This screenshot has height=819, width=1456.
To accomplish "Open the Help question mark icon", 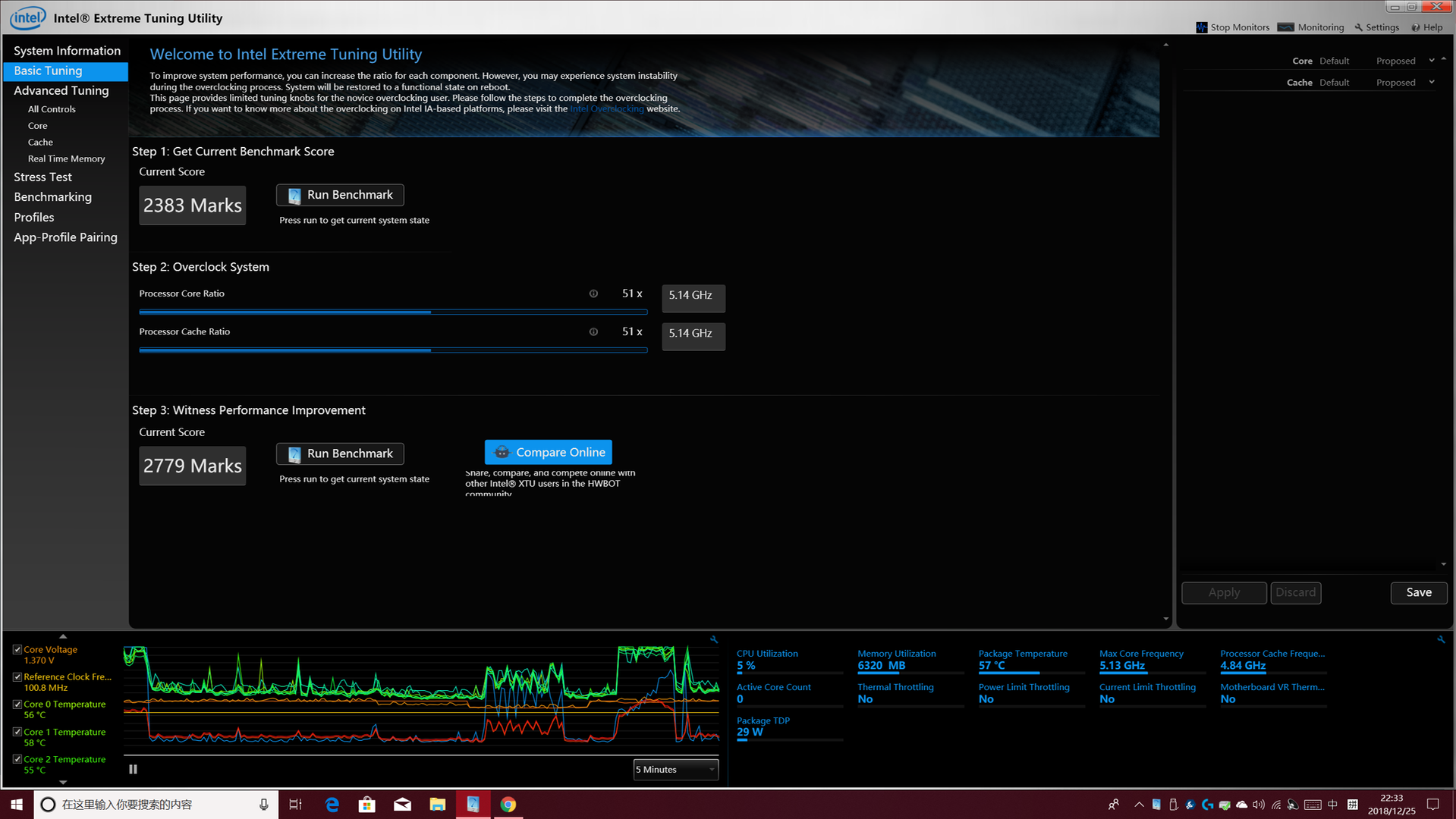I will (x=1415, y=27).
